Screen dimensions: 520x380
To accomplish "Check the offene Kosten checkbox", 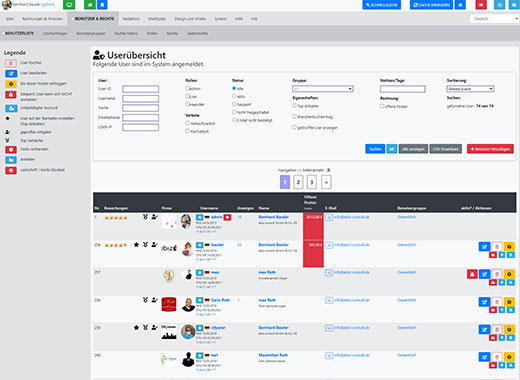I will click(x=382, y=106).
